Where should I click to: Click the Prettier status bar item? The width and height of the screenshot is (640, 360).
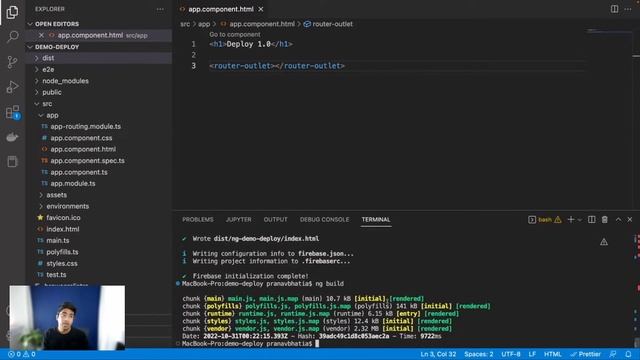pyautogui.click(x=586, y=354)
